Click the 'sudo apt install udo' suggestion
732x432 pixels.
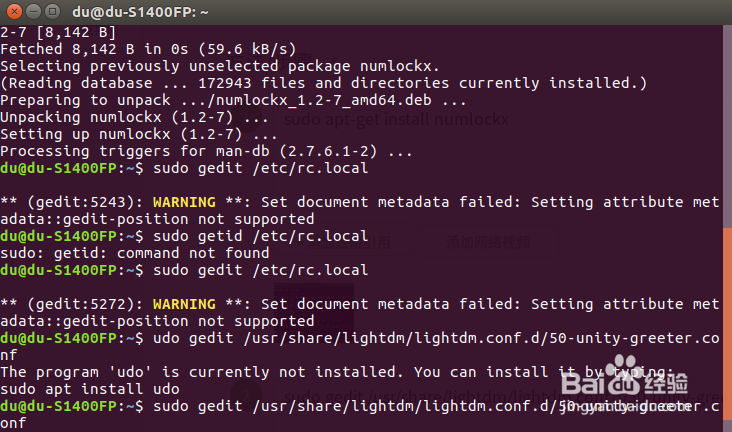click(90, 389)
